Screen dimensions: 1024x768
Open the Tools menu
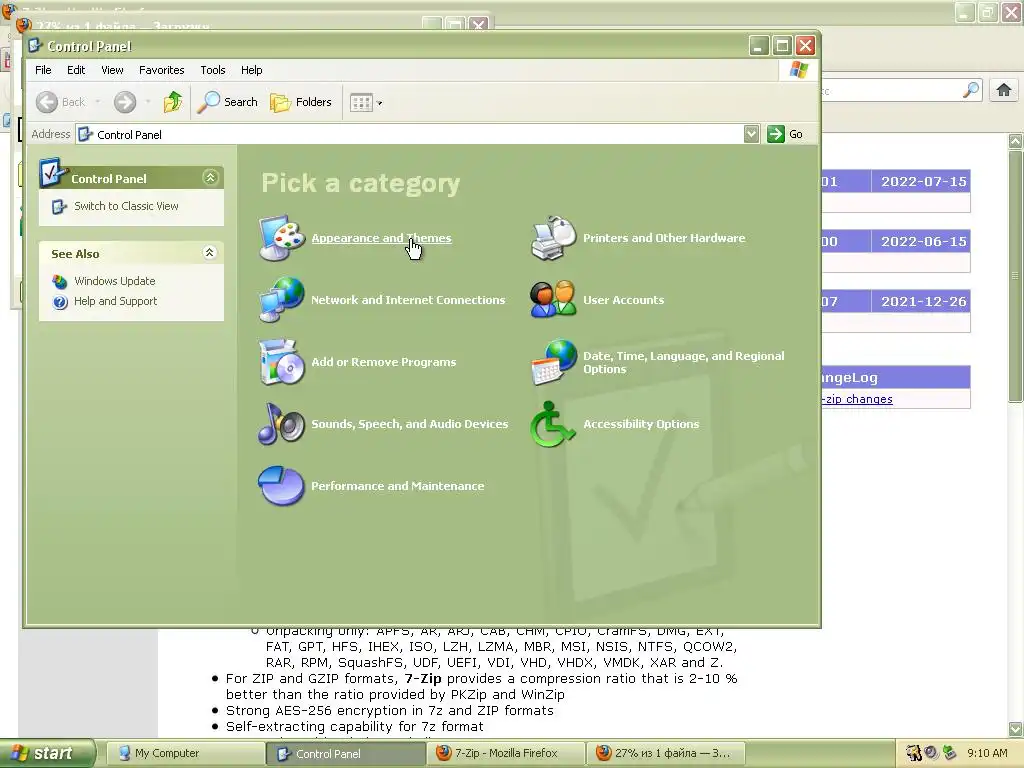point(213,70)
